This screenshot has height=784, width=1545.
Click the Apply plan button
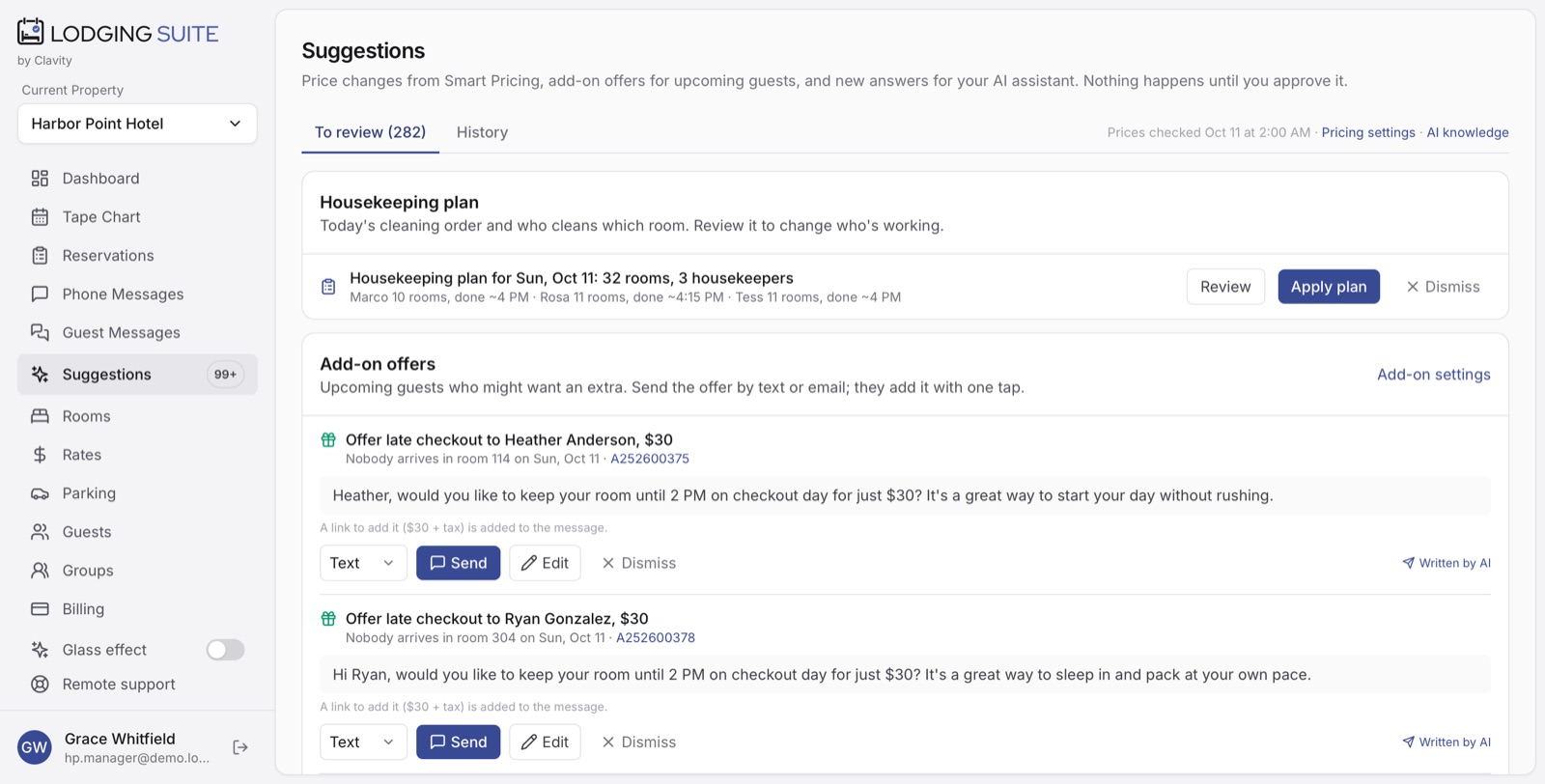[1329, 287]
